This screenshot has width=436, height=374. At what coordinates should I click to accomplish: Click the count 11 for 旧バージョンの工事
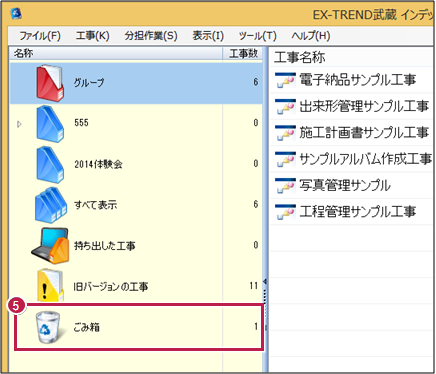click(254, 286)
